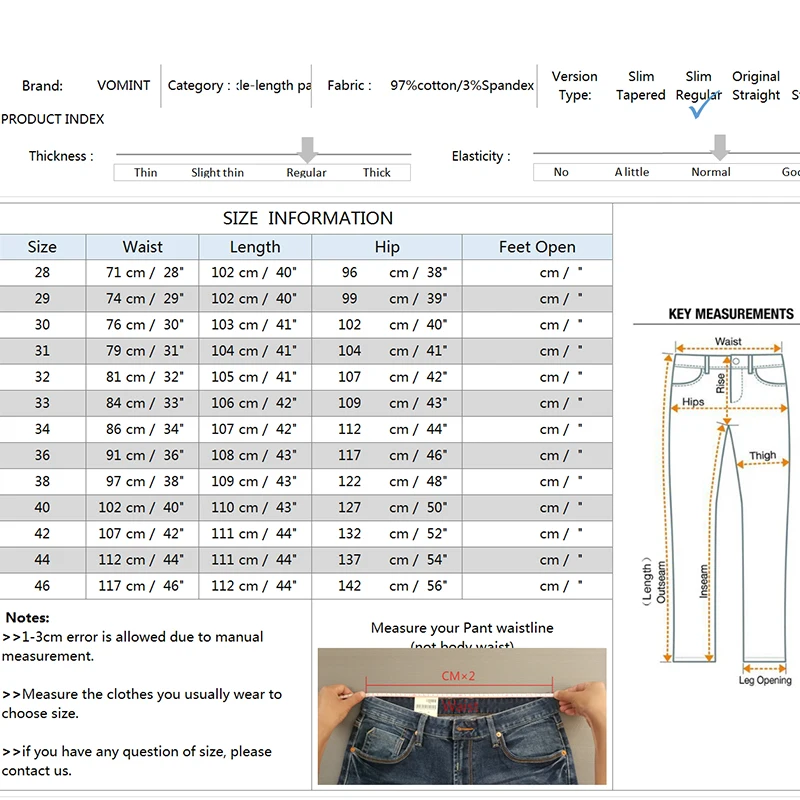Click the Inseam label on the diagram

(704, 581)
